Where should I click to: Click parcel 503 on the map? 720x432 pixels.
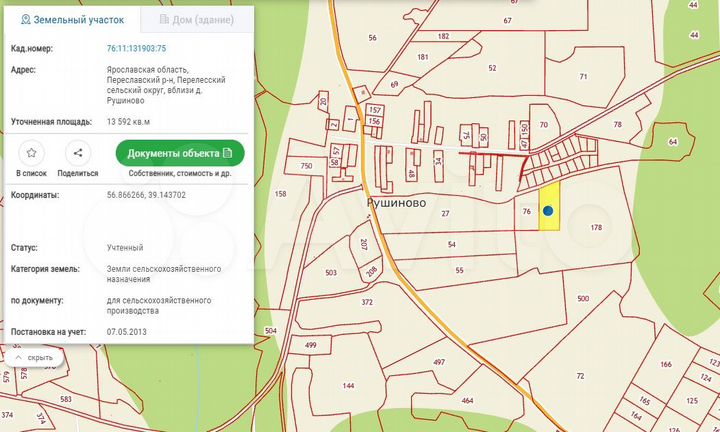point(331,272)
